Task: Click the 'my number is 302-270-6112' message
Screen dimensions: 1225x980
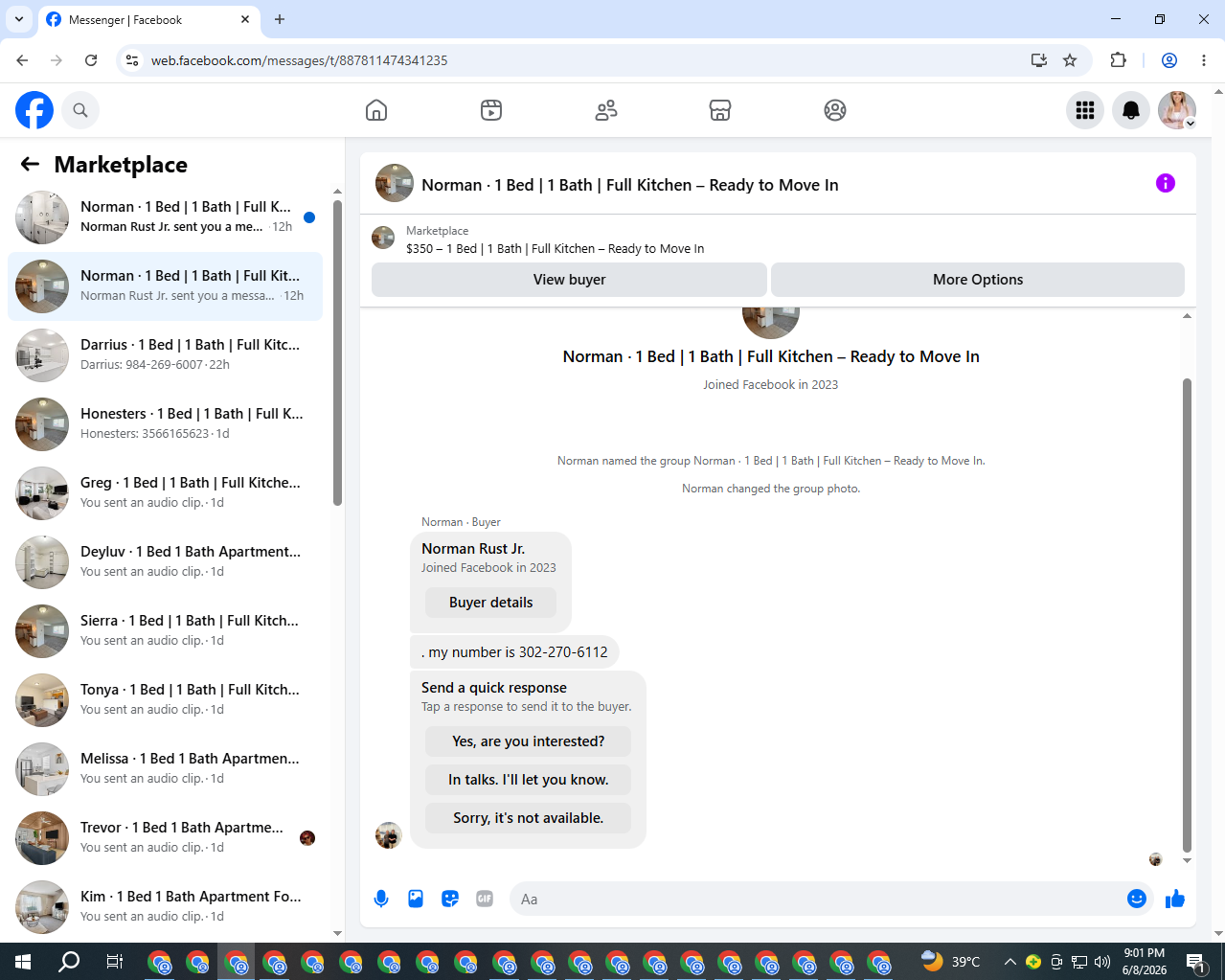Action: [514, 652]
